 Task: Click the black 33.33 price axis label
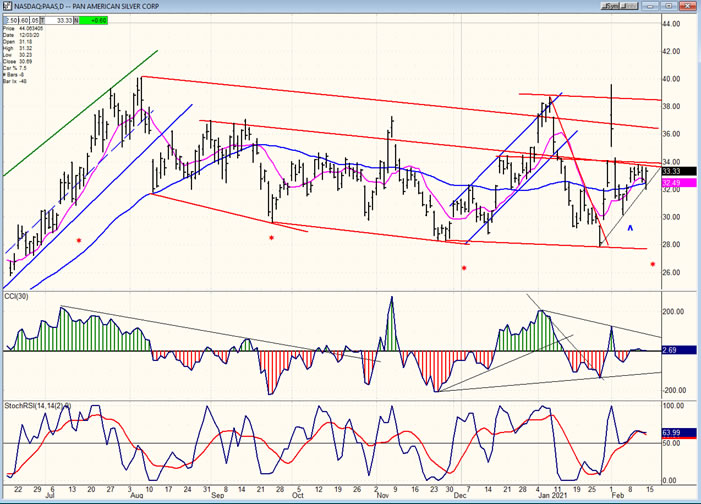679,171
